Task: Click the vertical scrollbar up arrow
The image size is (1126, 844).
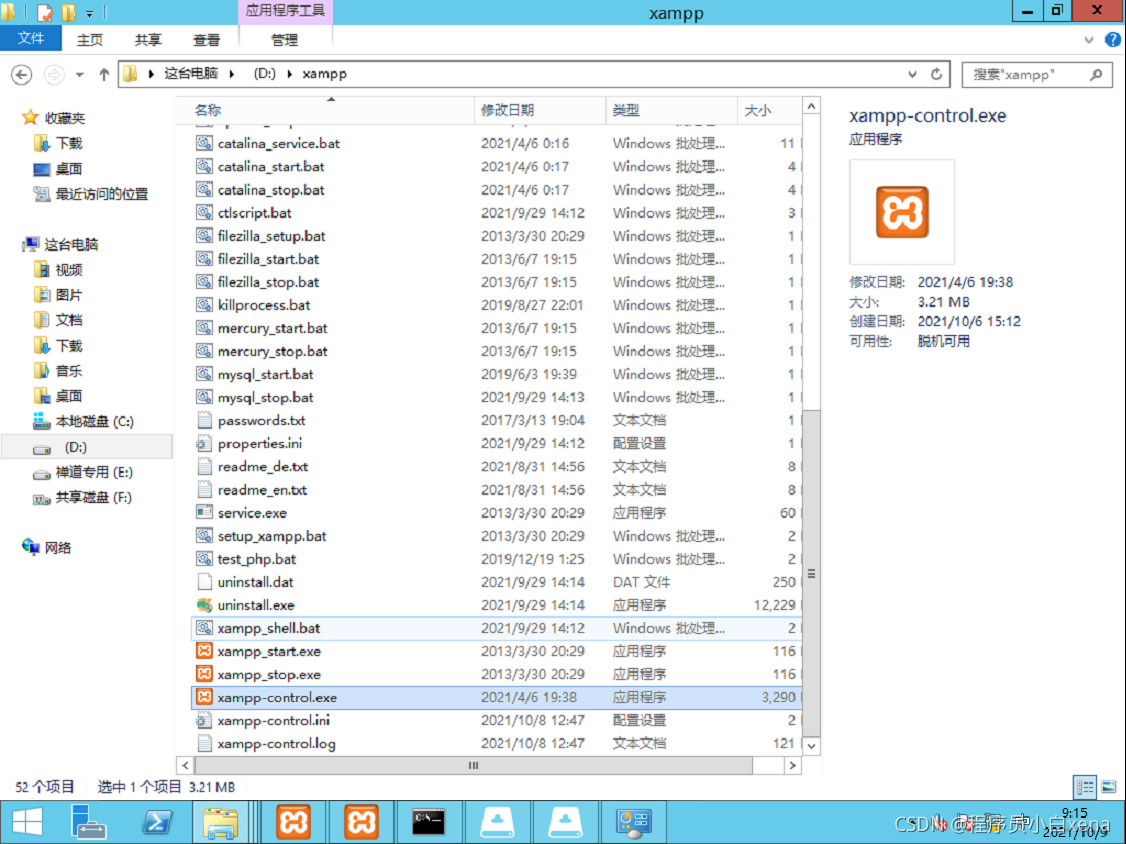Action: point(811,106)
